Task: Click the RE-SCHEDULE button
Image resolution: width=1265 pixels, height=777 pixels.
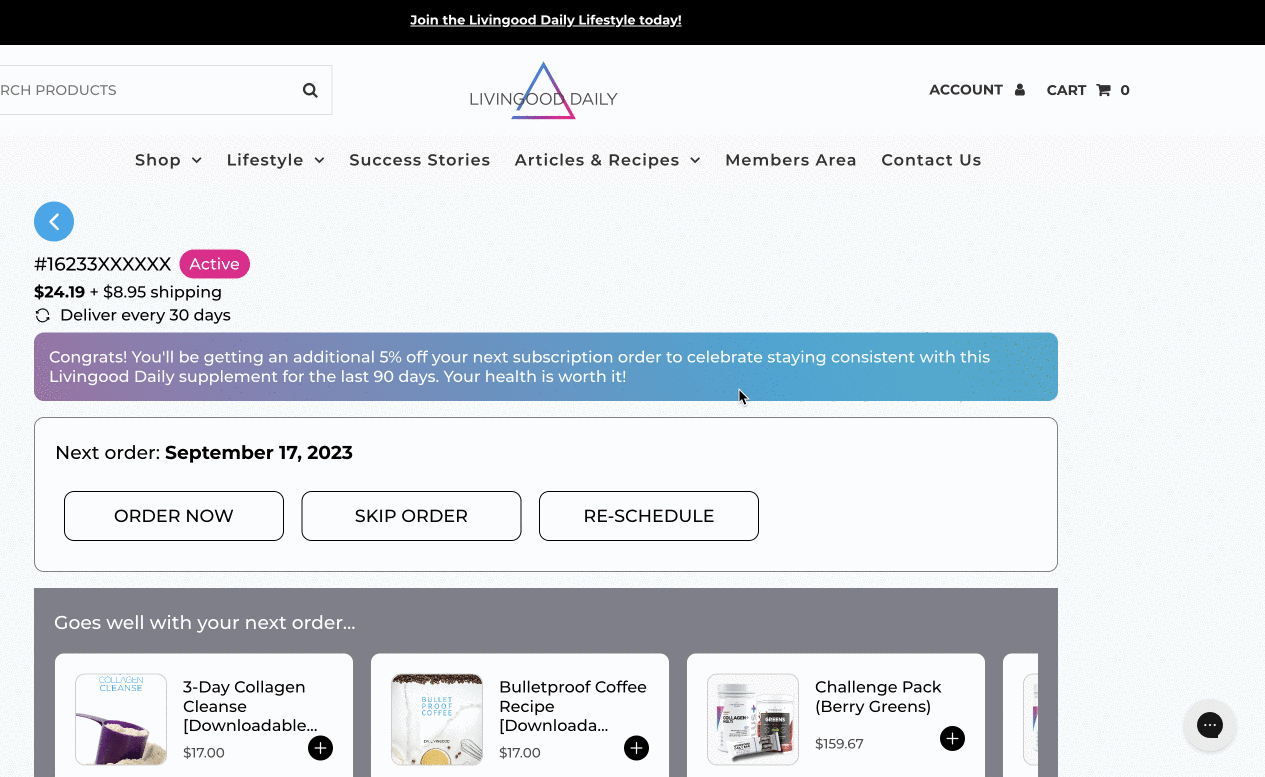Action: (649, 516)
